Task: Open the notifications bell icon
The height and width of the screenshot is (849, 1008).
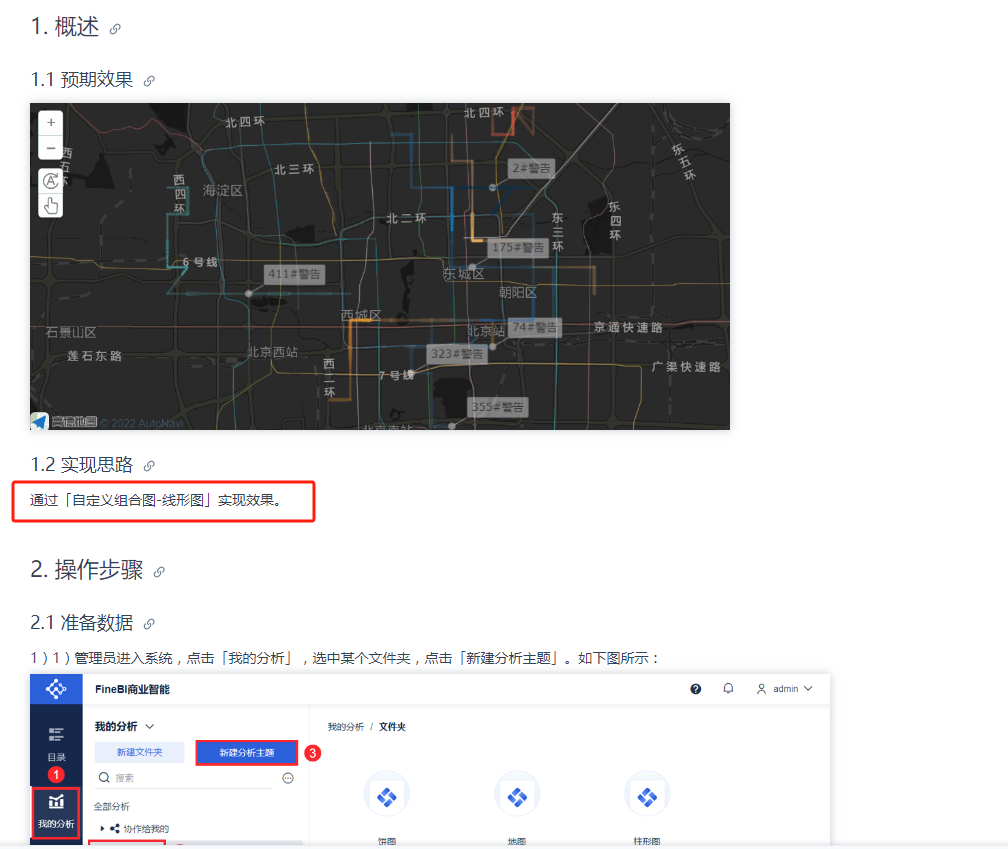Action: point(728,689)
